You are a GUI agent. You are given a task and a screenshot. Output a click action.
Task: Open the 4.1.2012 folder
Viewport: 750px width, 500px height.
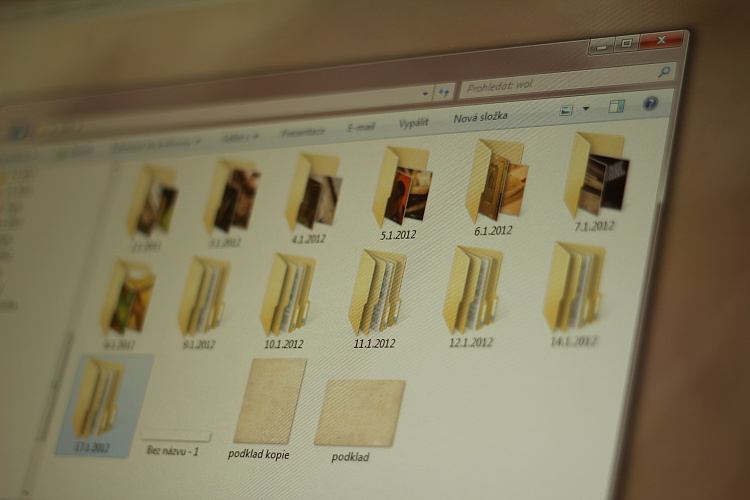tap(314, 197)
